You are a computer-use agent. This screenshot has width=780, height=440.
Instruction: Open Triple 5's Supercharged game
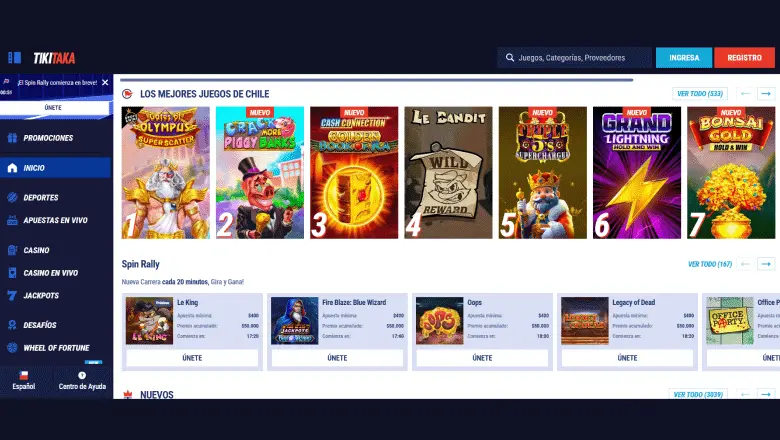543,173
